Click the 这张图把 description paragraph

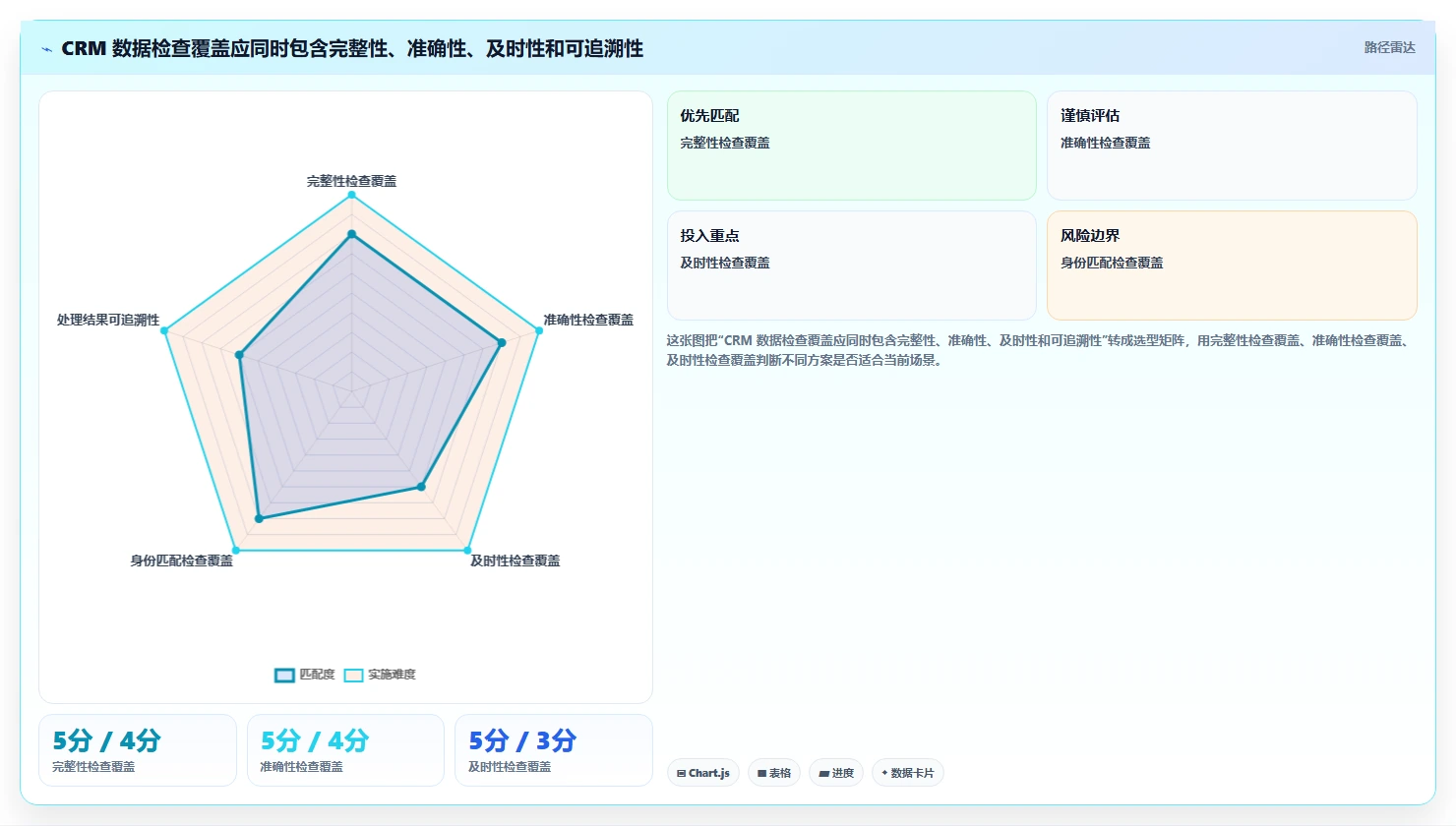coord(1041,350)
